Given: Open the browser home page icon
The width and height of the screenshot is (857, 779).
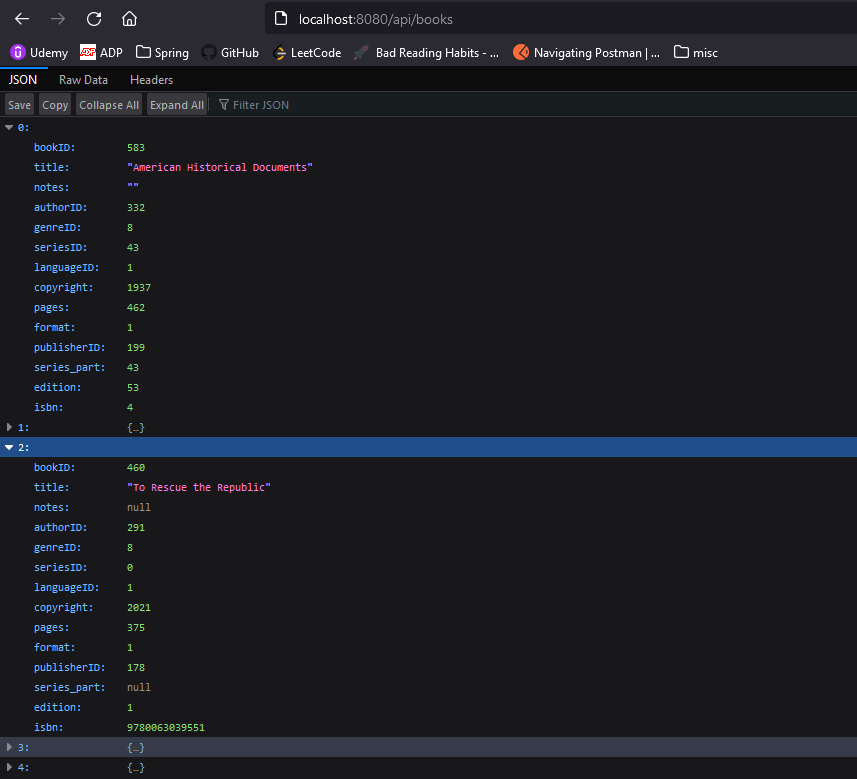Looking at the screenshot, I should (x=129, y=19).
